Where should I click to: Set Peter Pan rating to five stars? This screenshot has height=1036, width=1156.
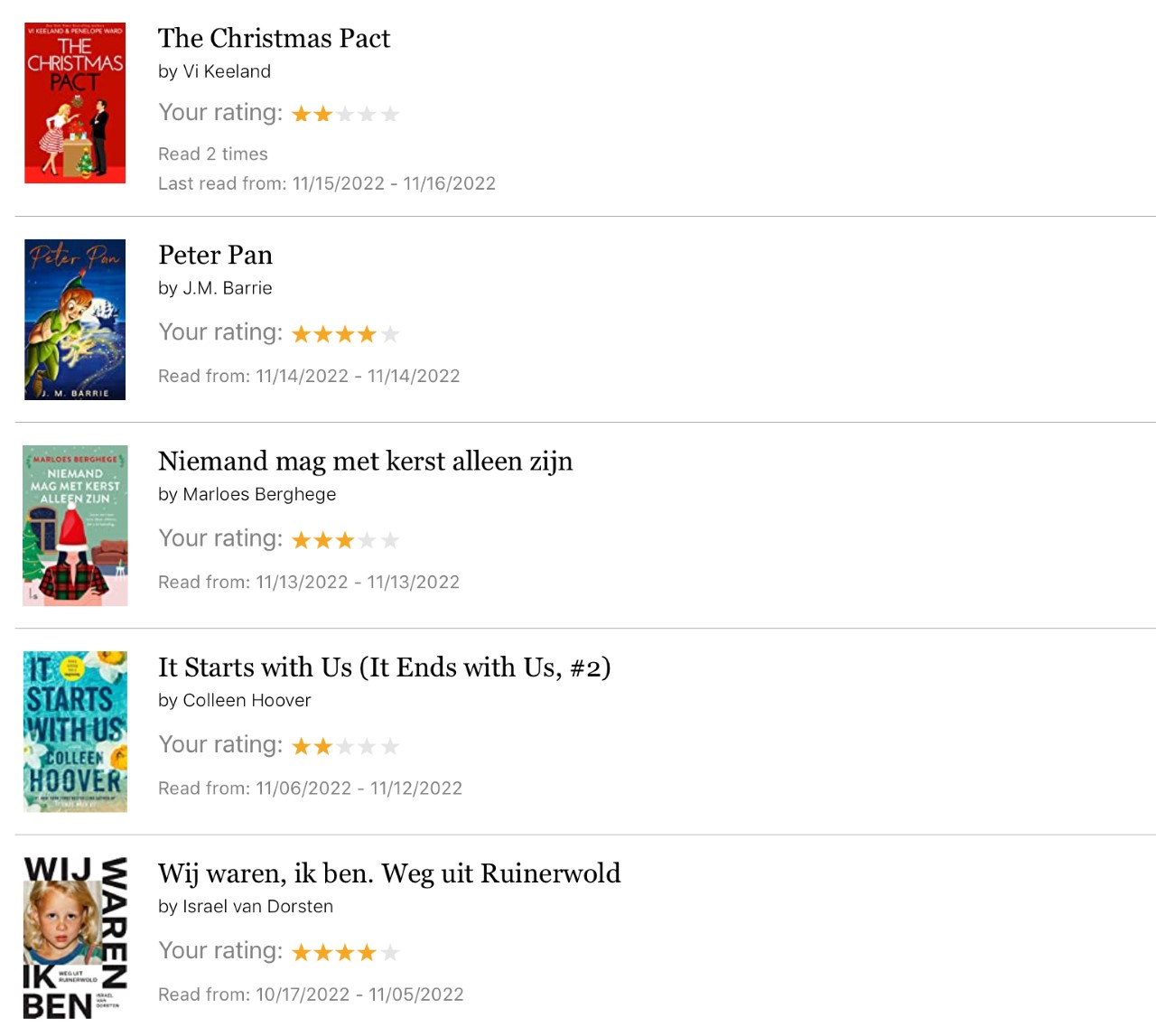point(390,334)
